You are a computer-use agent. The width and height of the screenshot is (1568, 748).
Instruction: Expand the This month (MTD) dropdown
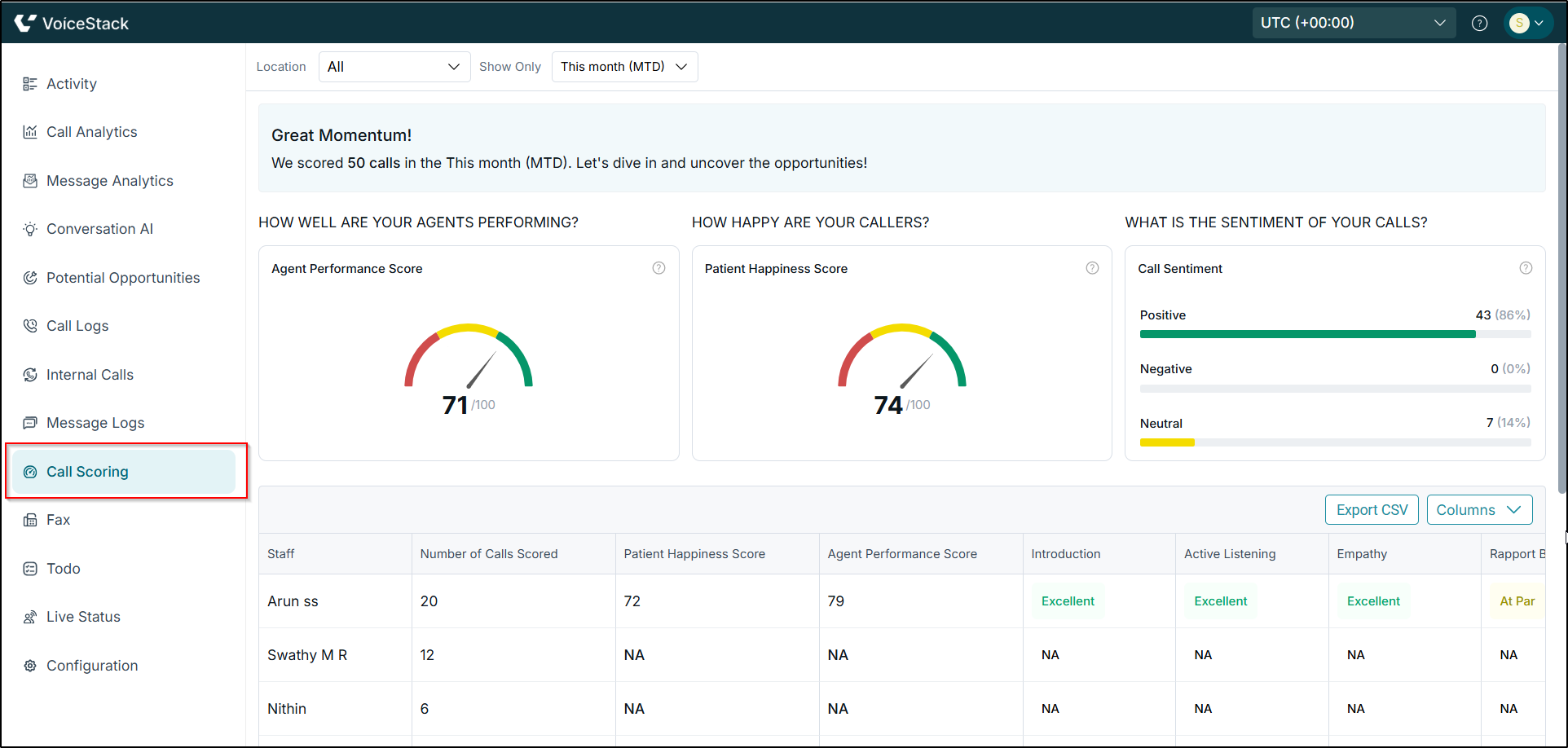tap(624, 66)
